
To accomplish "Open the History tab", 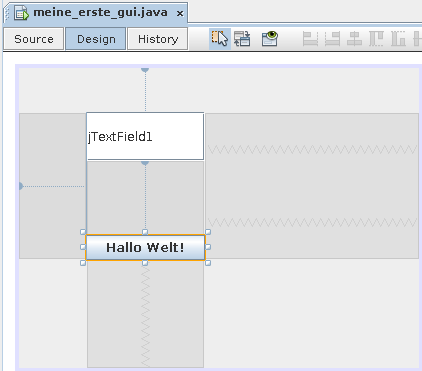I will pyautogui.click(x=158, y=39).
